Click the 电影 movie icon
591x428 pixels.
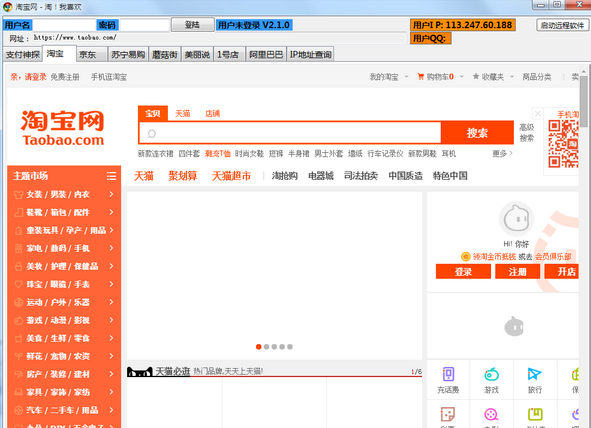pos(491,414)
